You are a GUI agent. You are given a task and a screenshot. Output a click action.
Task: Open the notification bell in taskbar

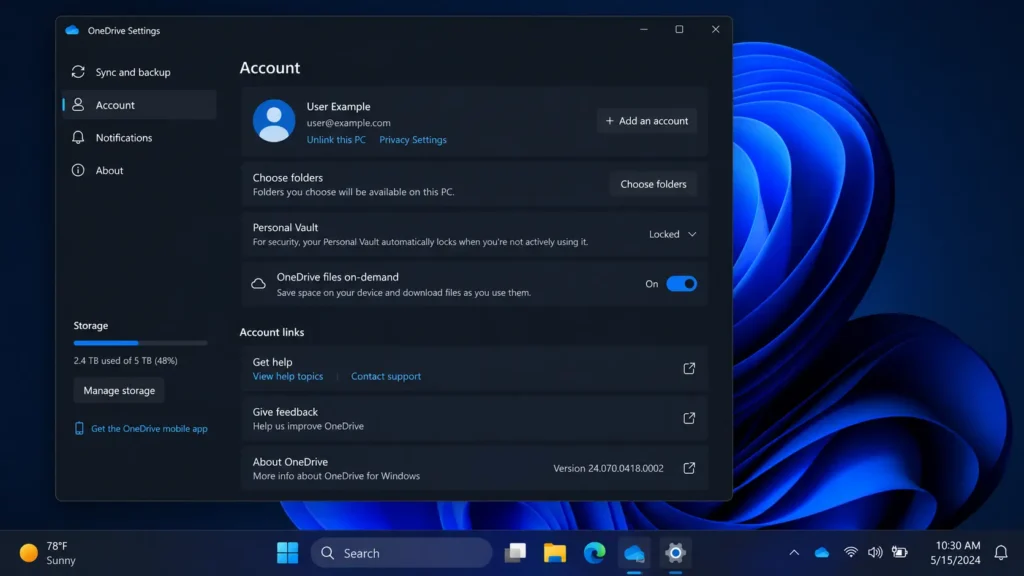click(x=1000, y=552)
